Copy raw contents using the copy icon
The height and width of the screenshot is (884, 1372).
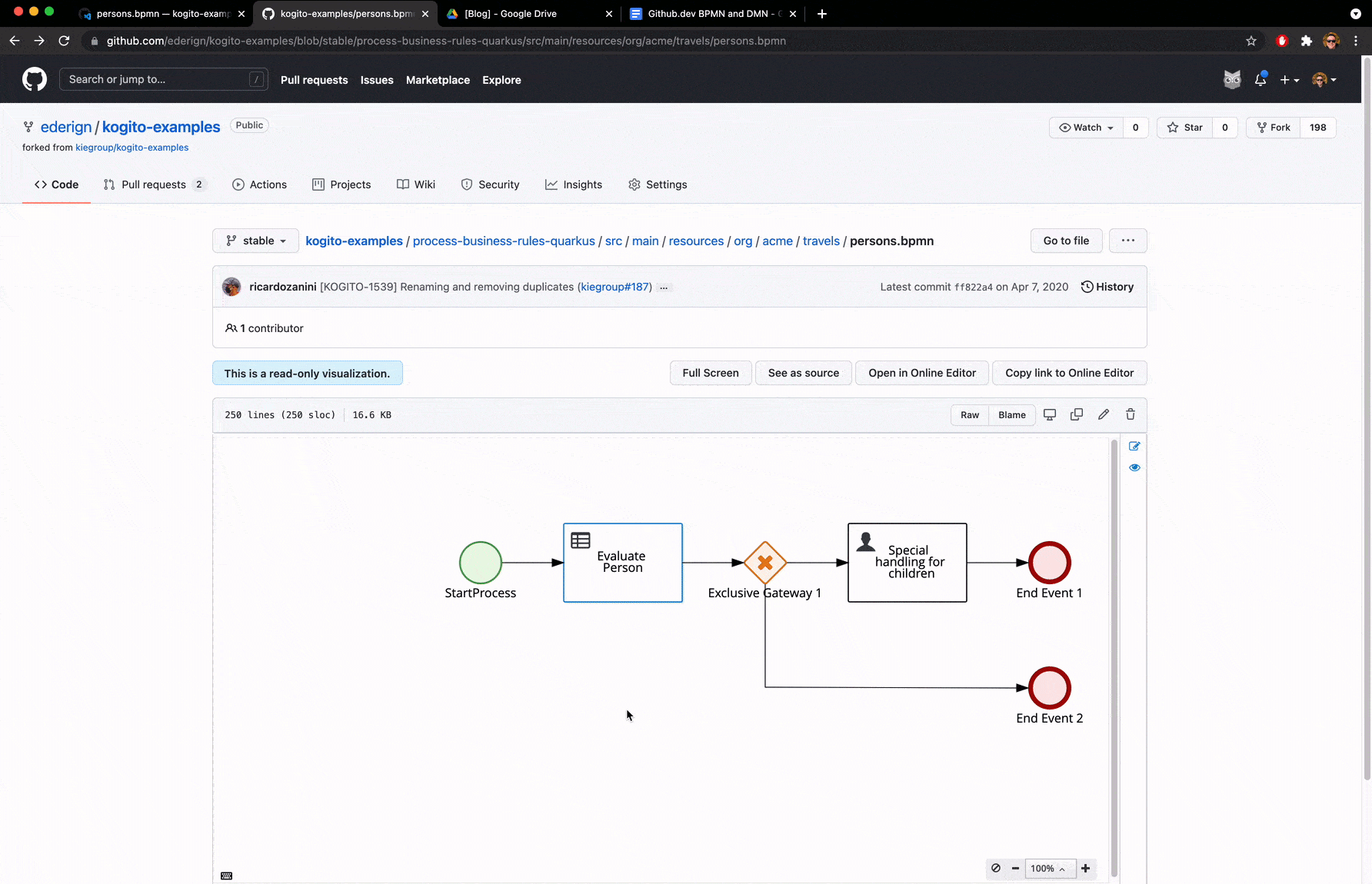(1077, 414)
